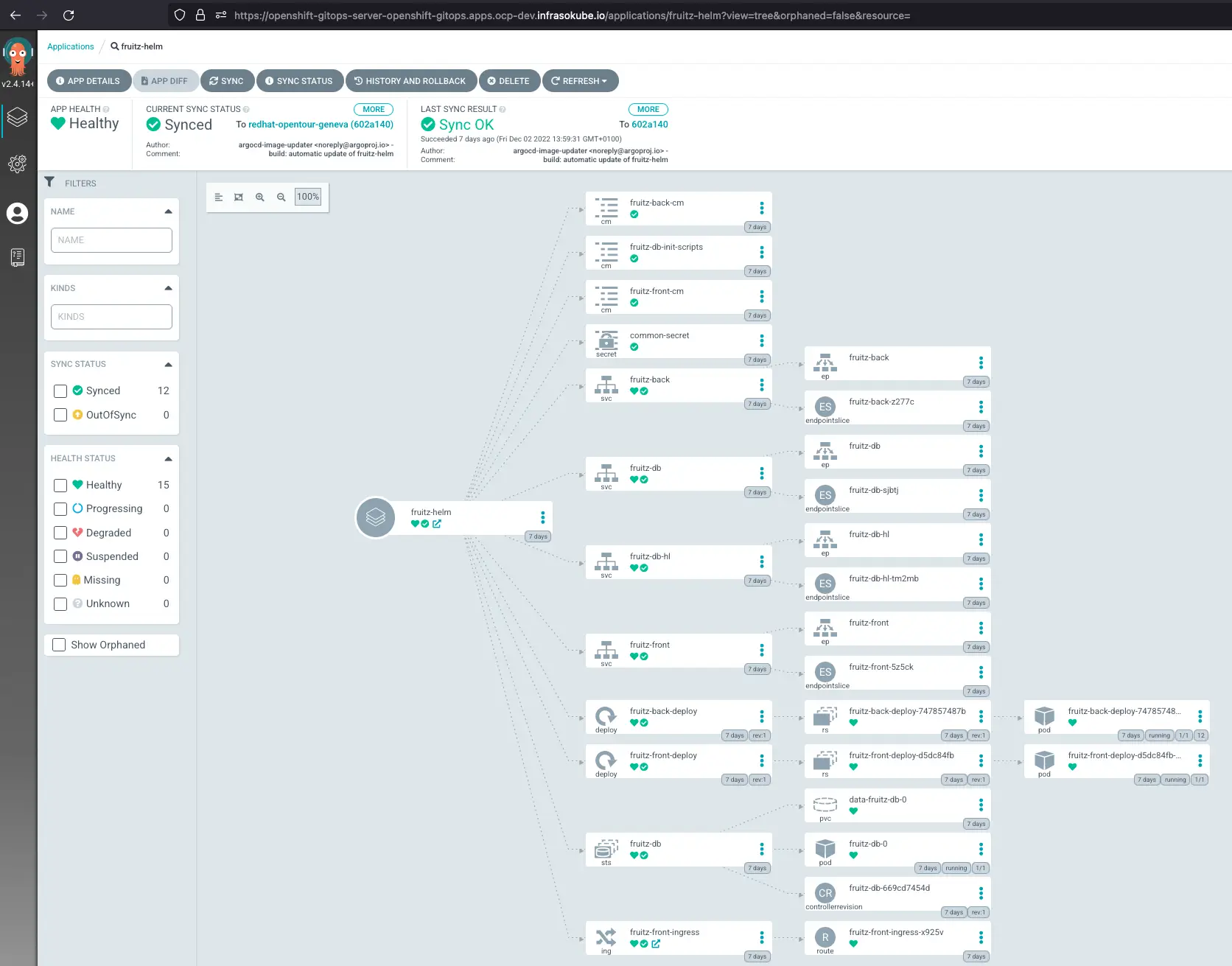Enable the Suspended health filter

click(60, 556)
